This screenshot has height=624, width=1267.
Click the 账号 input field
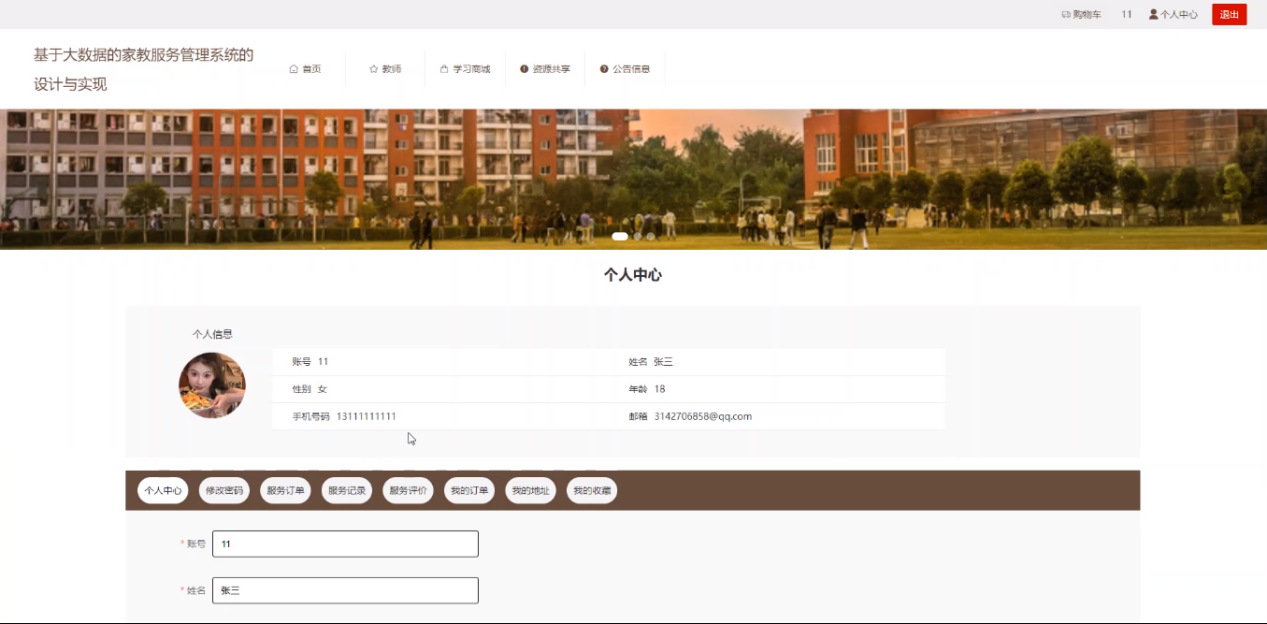pos(345,544)
